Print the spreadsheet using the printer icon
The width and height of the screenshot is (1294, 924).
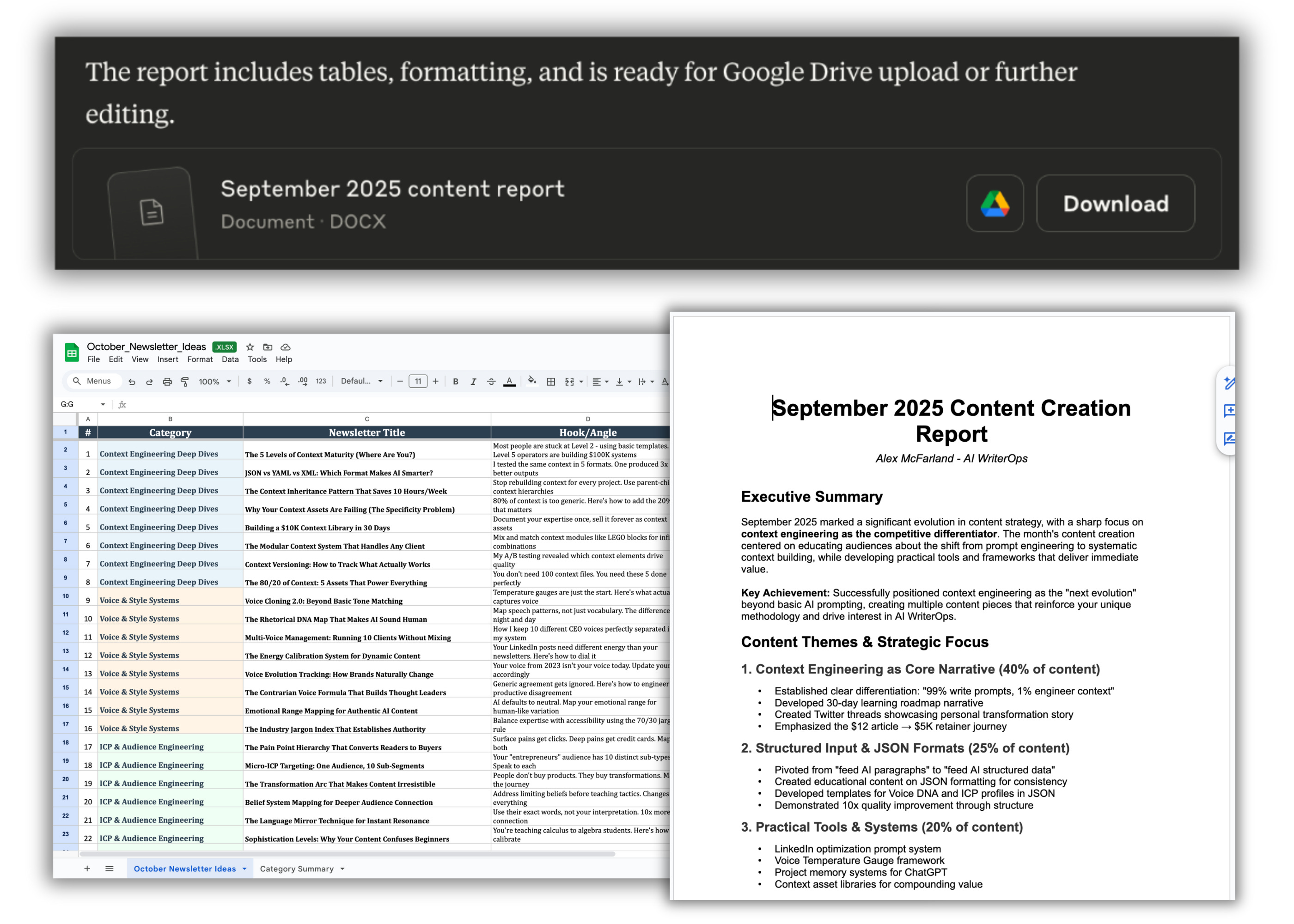(x=167, y=382)
